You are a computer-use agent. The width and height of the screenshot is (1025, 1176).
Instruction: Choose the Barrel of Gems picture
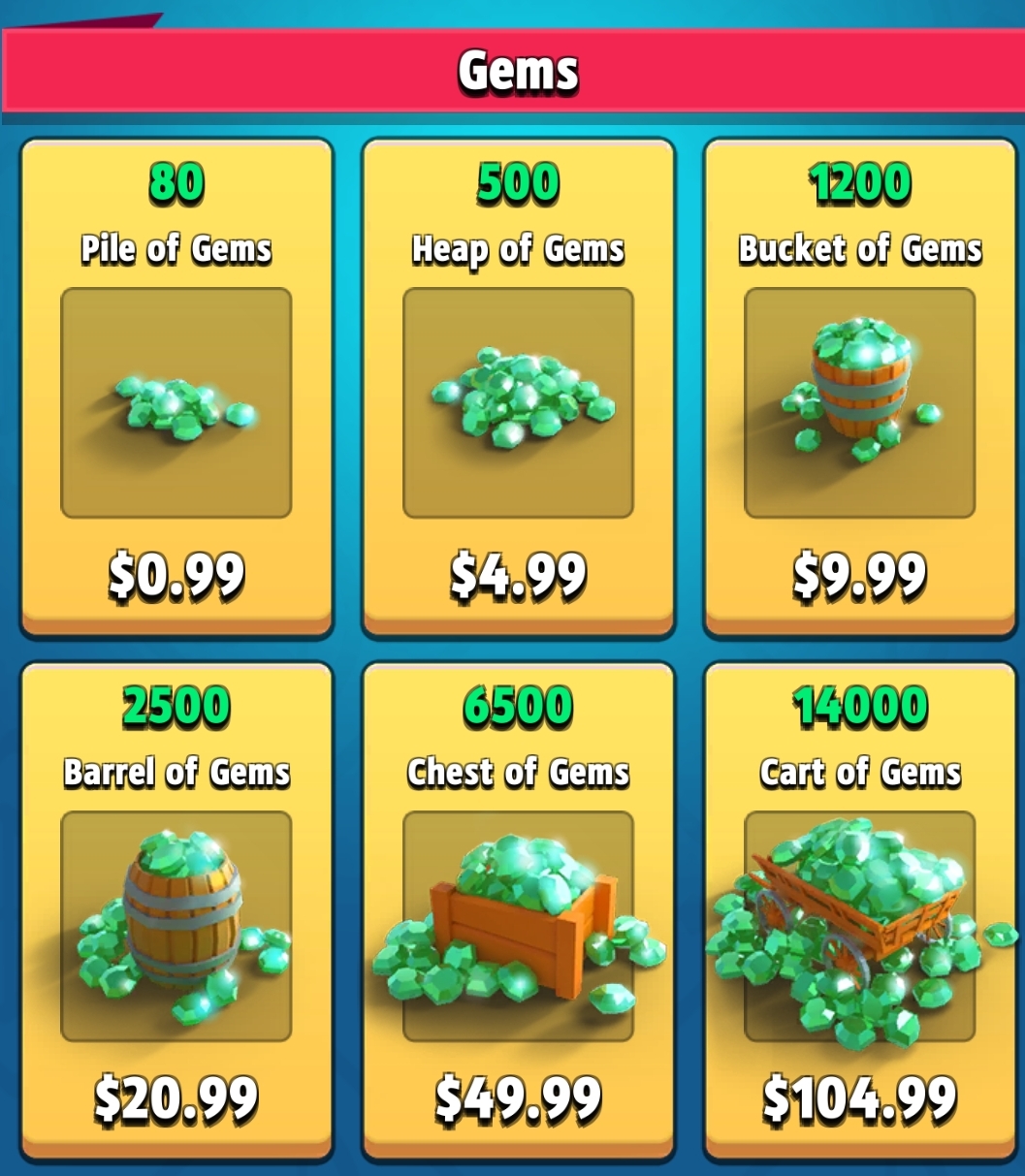tap(176, 927)
